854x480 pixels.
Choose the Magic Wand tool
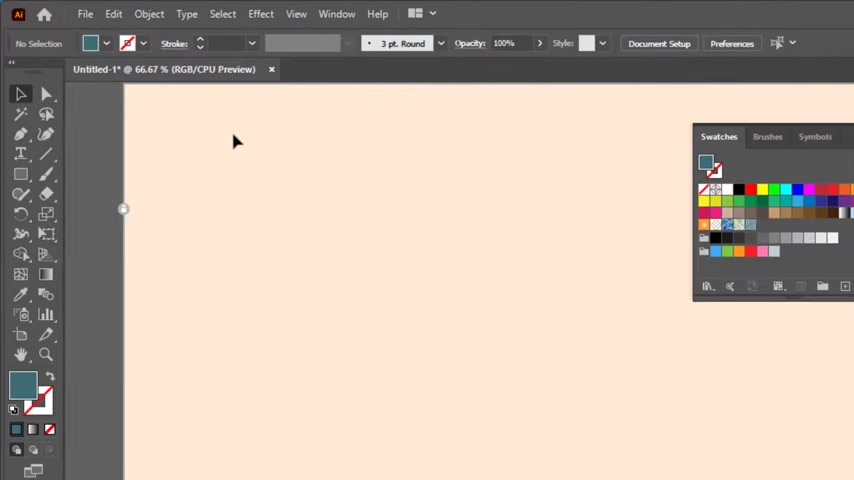21,114
